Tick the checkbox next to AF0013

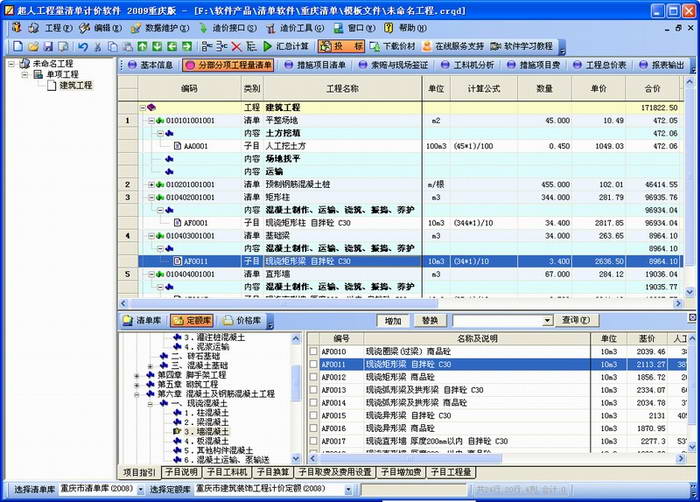312,390
